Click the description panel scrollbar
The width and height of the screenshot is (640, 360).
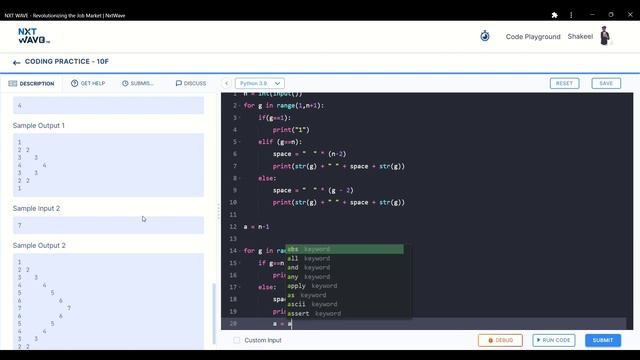click(214, 313)
